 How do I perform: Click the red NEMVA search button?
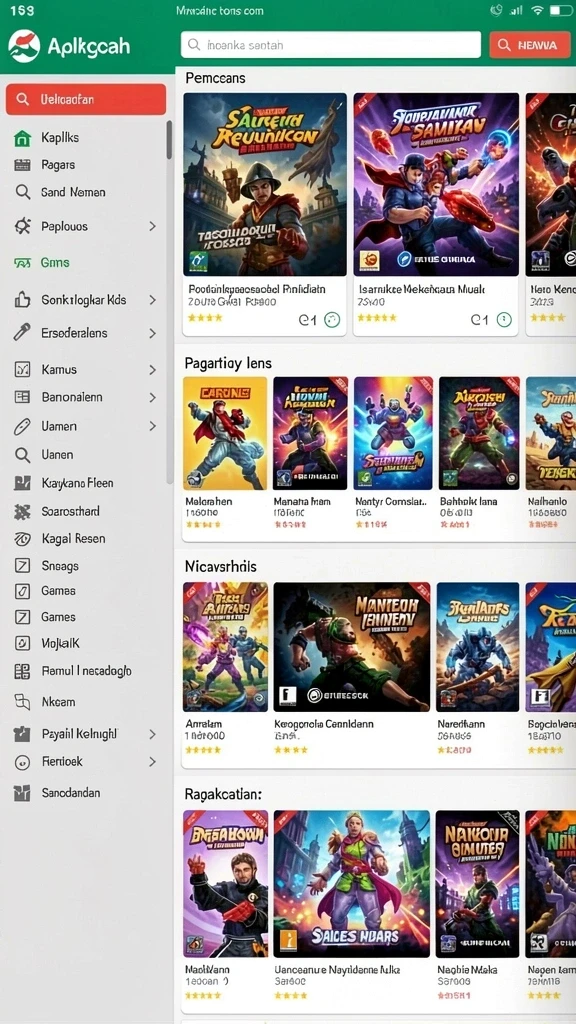(530, 45)
